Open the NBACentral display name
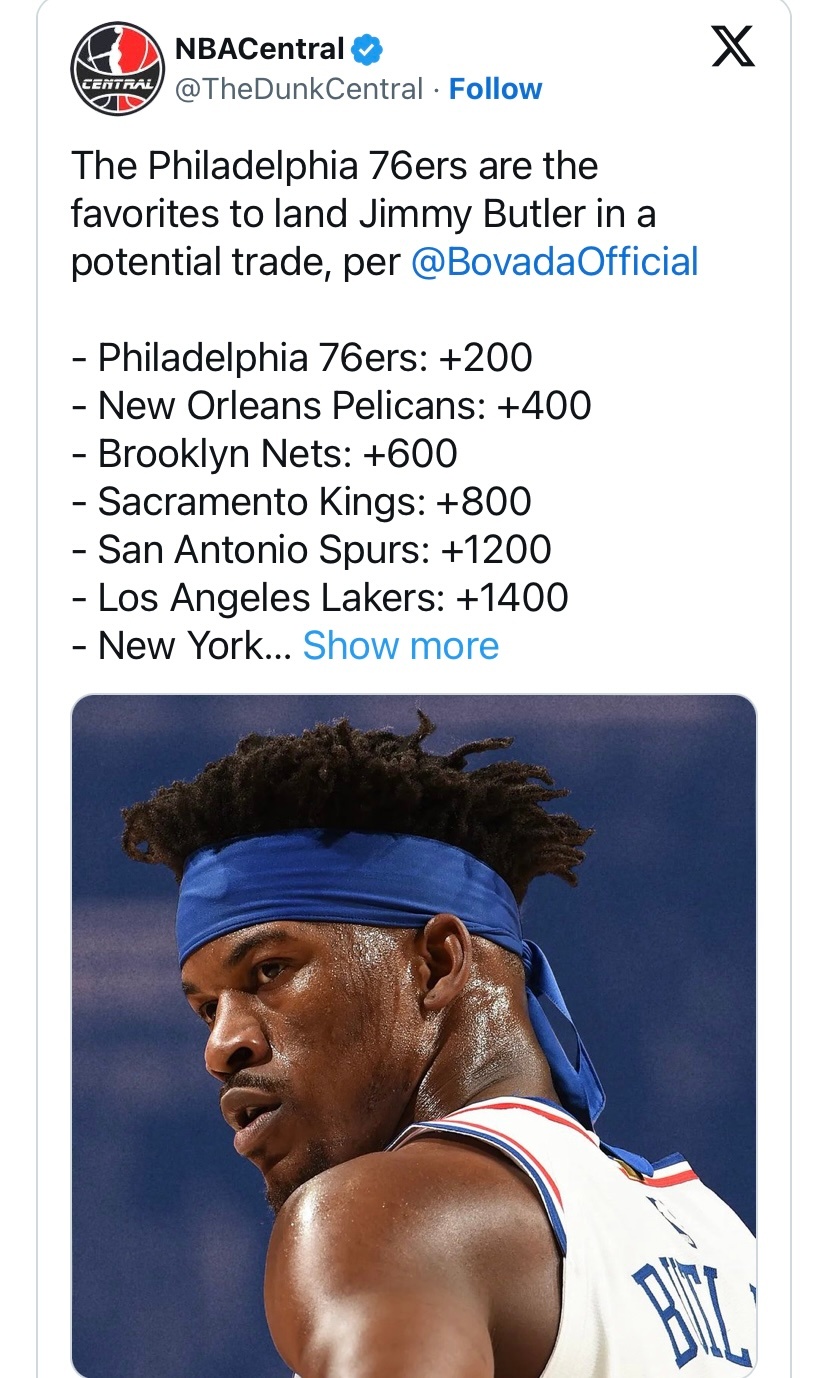 [260, 48]
